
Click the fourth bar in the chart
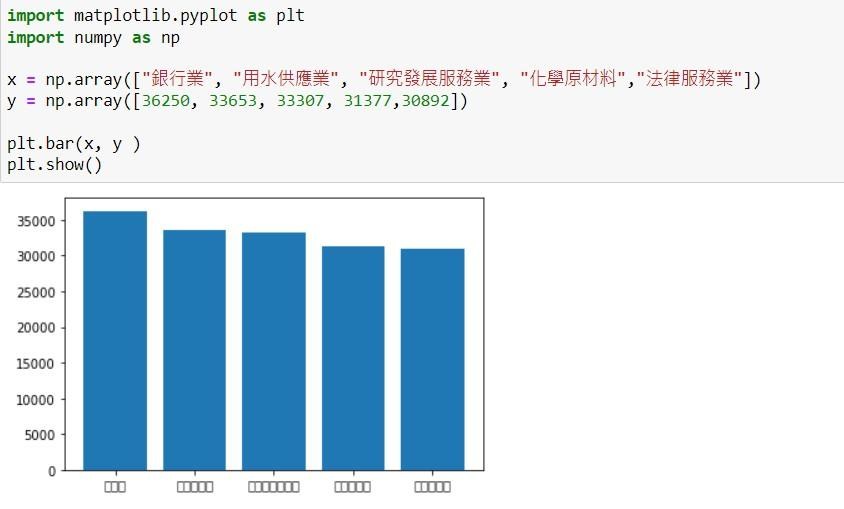pos(353,358)
